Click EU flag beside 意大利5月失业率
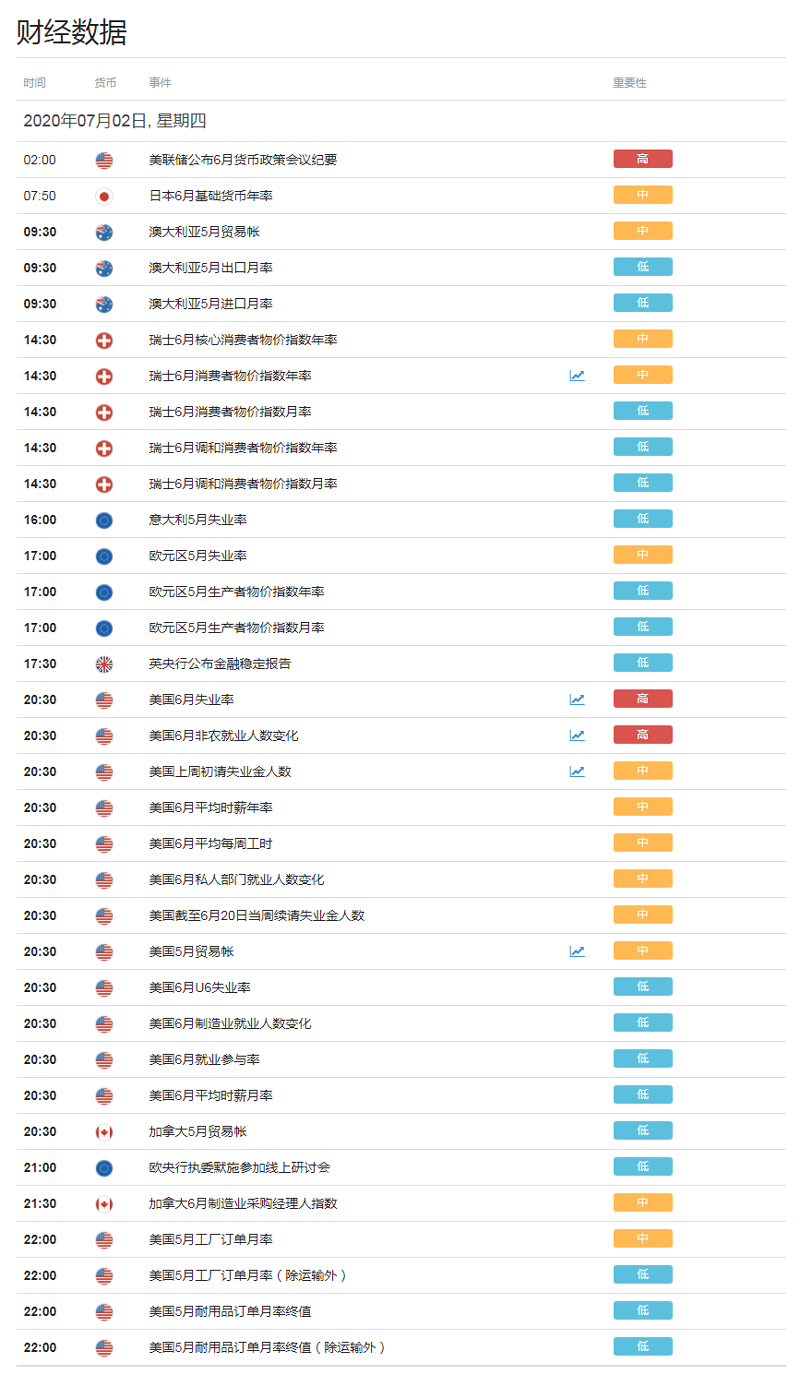 (x=104, y=520)
